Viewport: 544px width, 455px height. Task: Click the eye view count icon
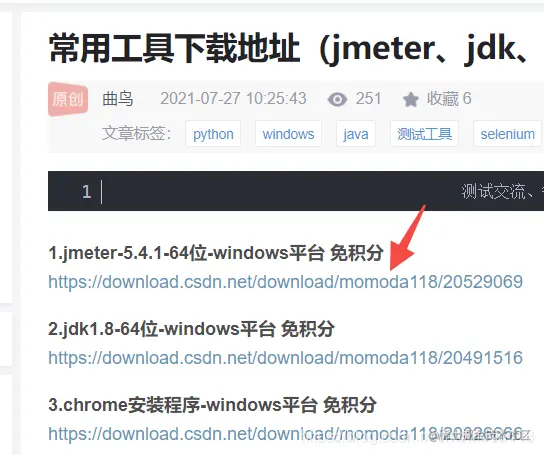(x=337, y=99)
